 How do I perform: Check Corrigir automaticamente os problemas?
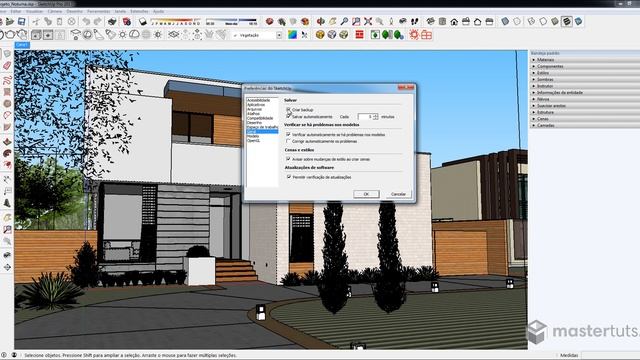(x=289, y=141)
